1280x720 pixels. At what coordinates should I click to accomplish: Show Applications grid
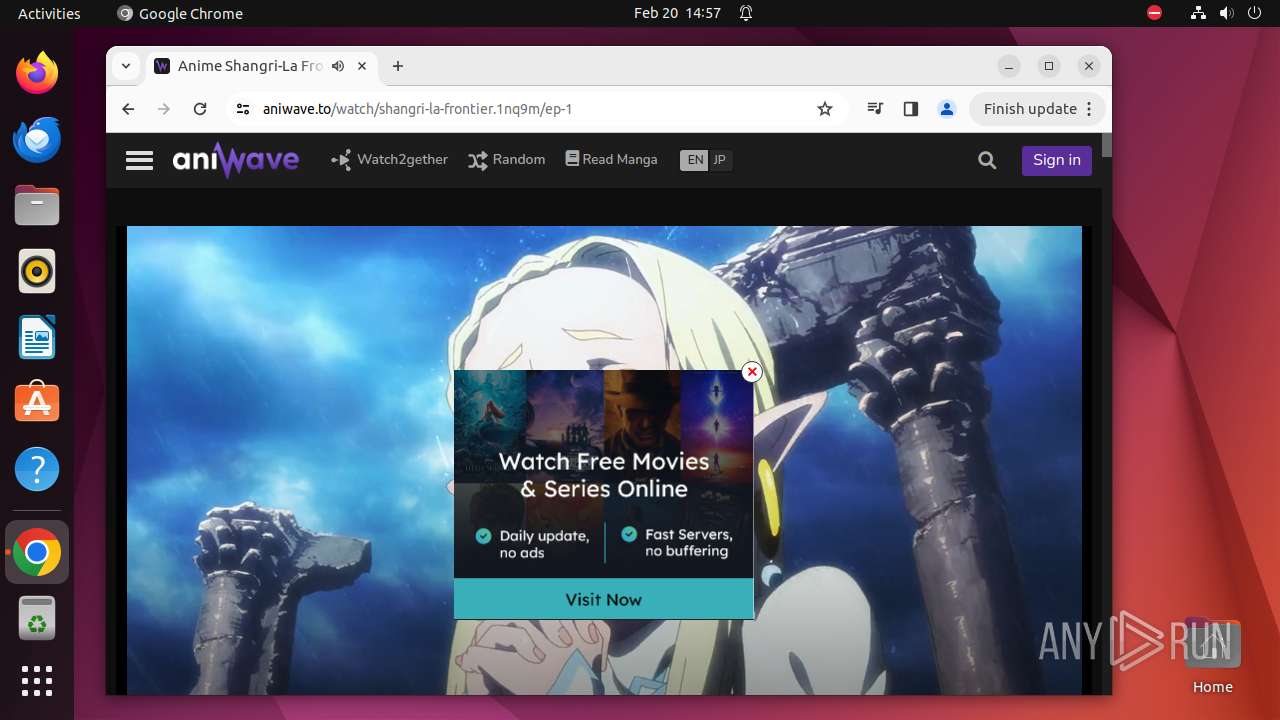37,681
